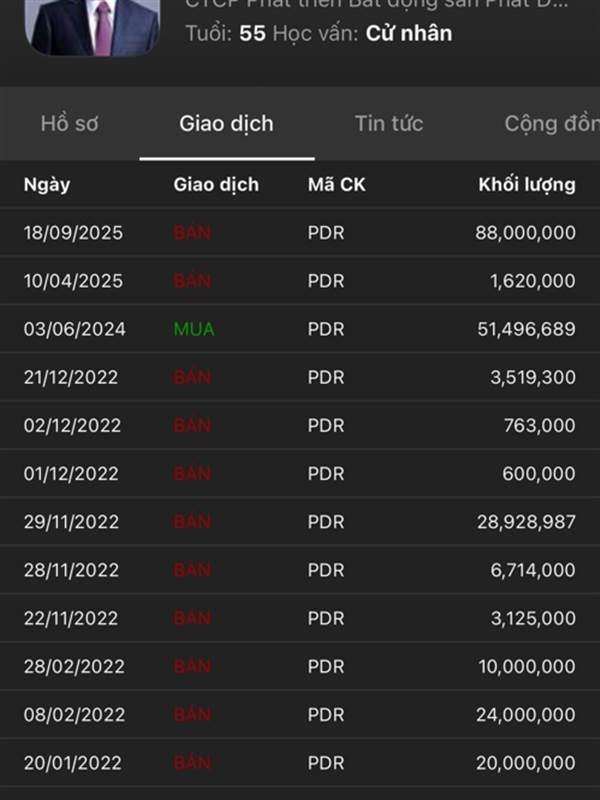Select the MUA transaction on 03/06/2024
This screenshot has height=800, width=600.
194,329
